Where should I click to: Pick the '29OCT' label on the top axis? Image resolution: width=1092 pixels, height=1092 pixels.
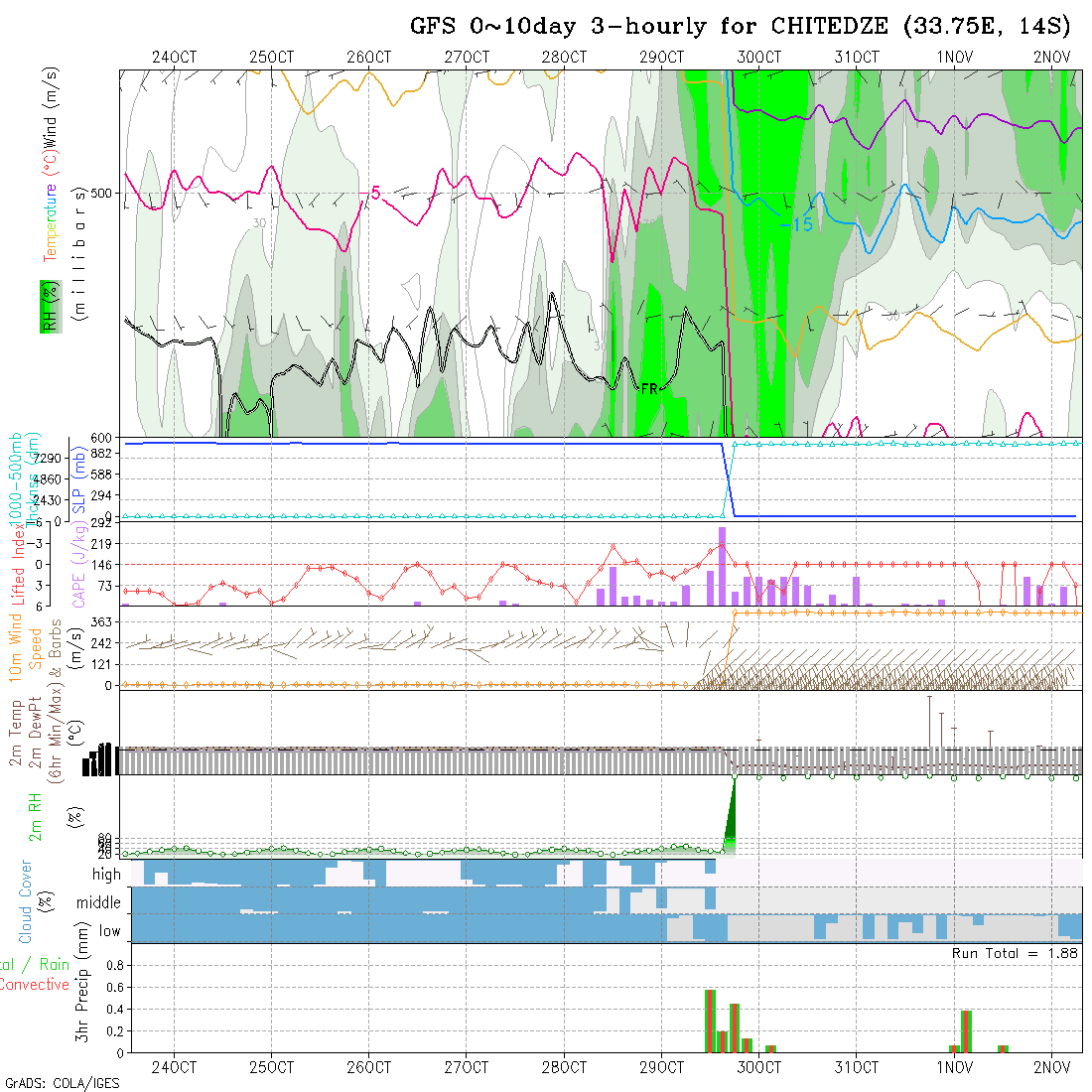tap(661, 57)
